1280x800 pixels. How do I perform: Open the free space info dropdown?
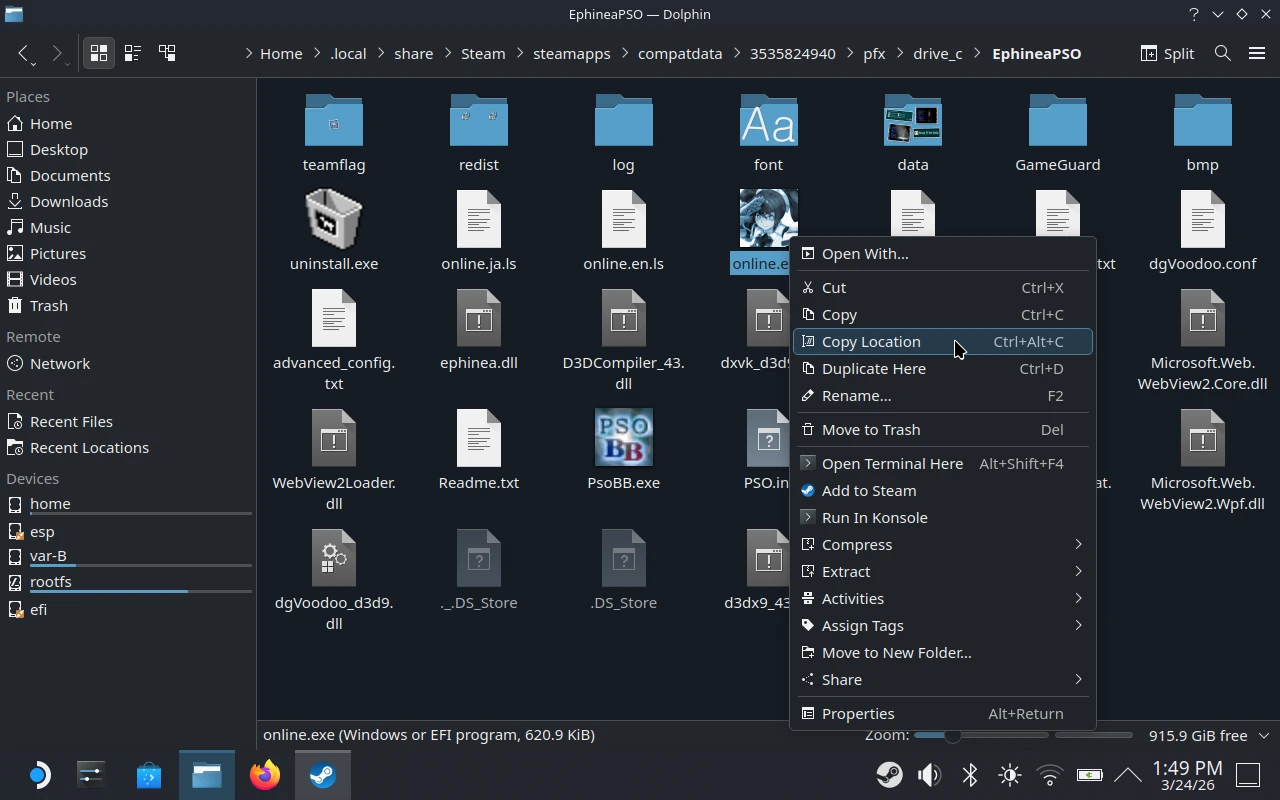(1263, 735)
